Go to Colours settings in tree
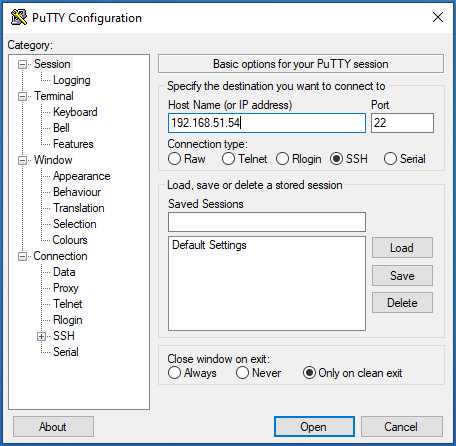Viewport: 456px width, 446px height. point(70,240)
